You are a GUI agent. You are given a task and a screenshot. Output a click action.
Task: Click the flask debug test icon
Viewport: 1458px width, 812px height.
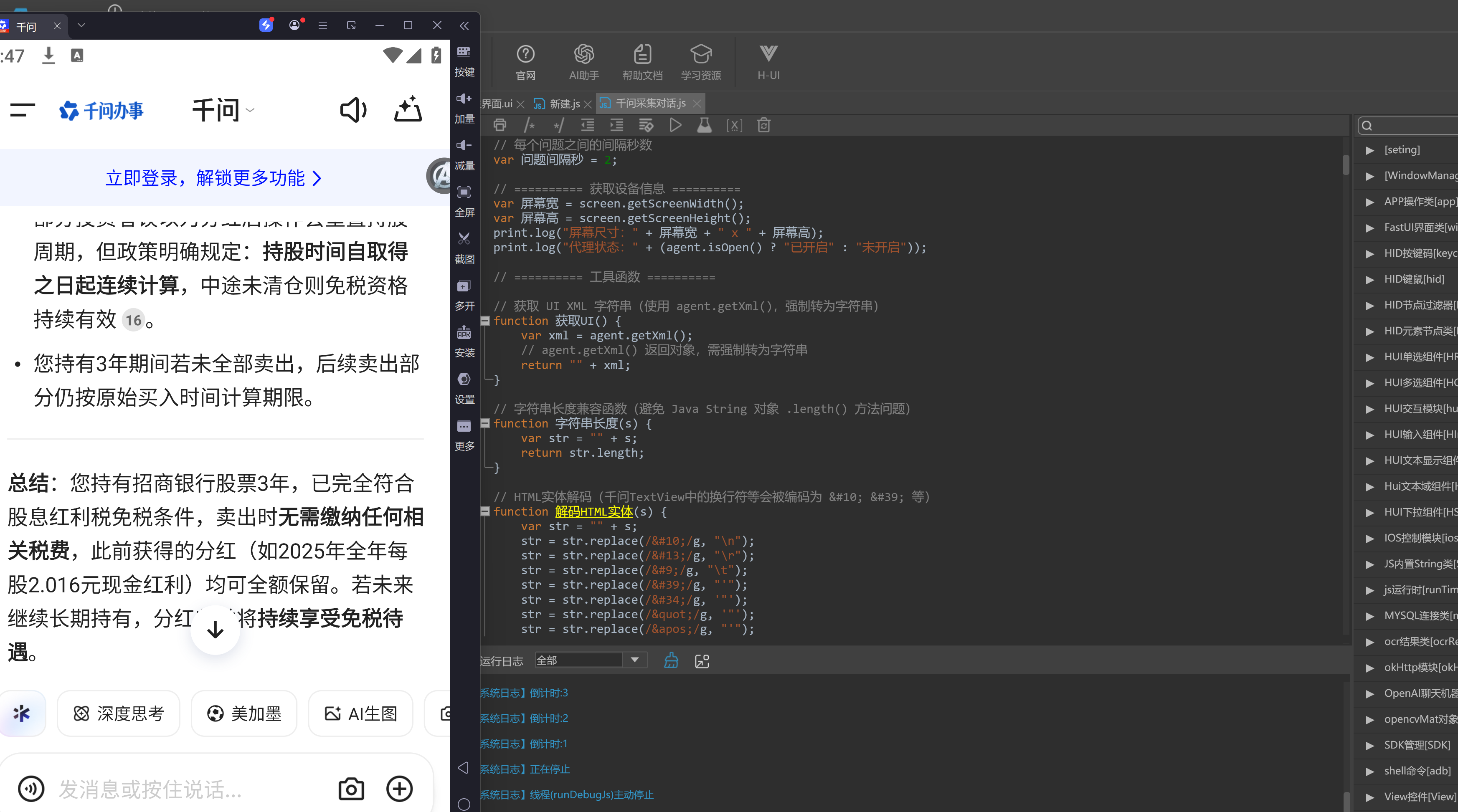[704, 125]
